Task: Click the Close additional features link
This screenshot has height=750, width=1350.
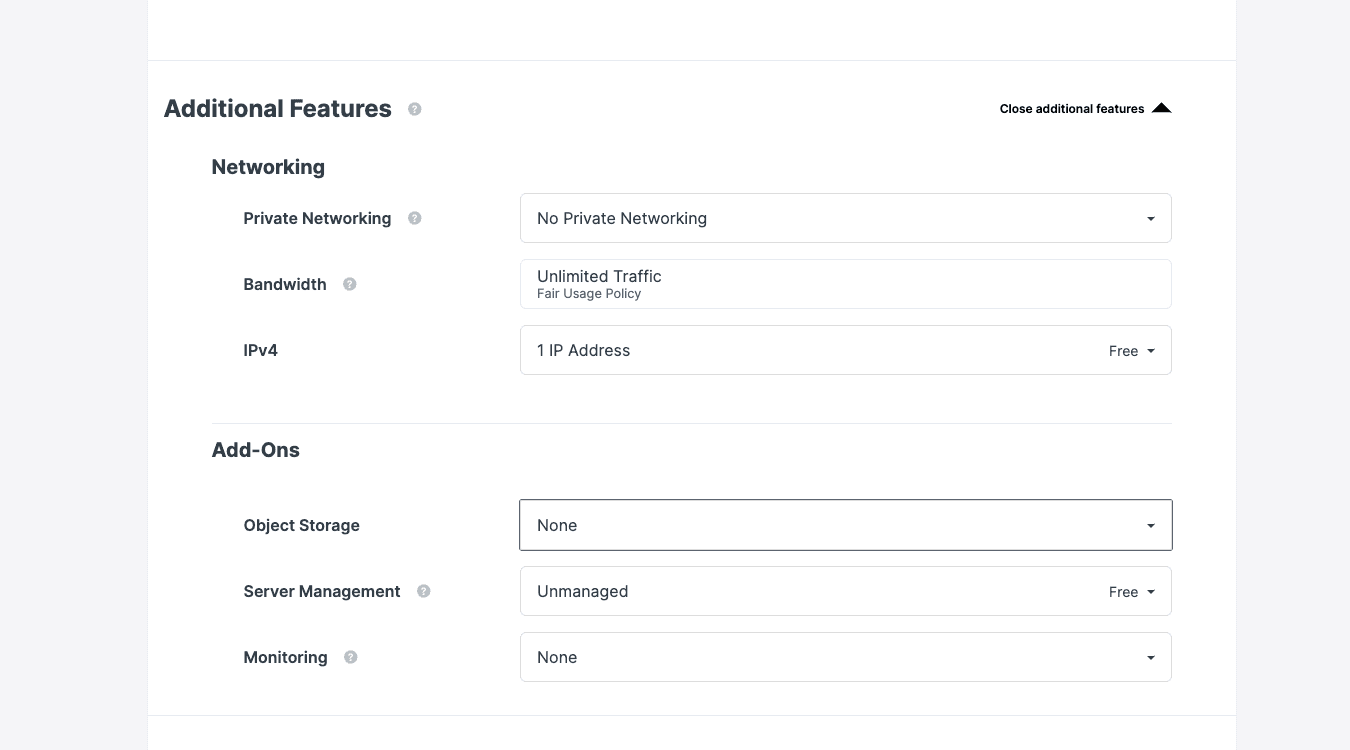Action: [1071, 109]
